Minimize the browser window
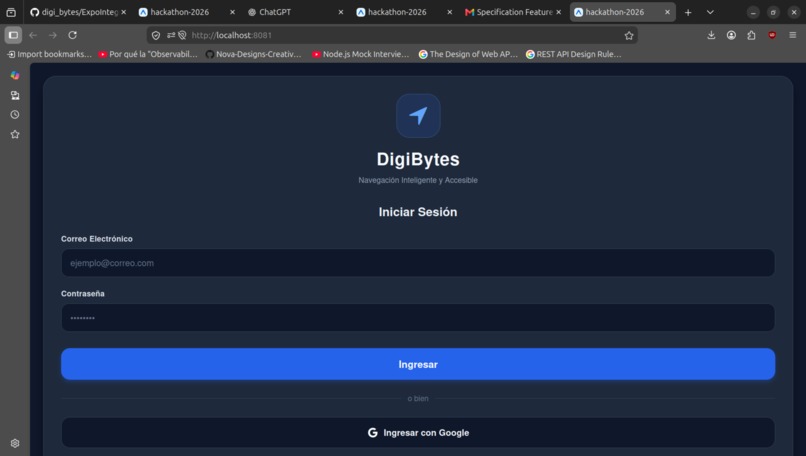The image size is (806, 456). tap(753, 12)
